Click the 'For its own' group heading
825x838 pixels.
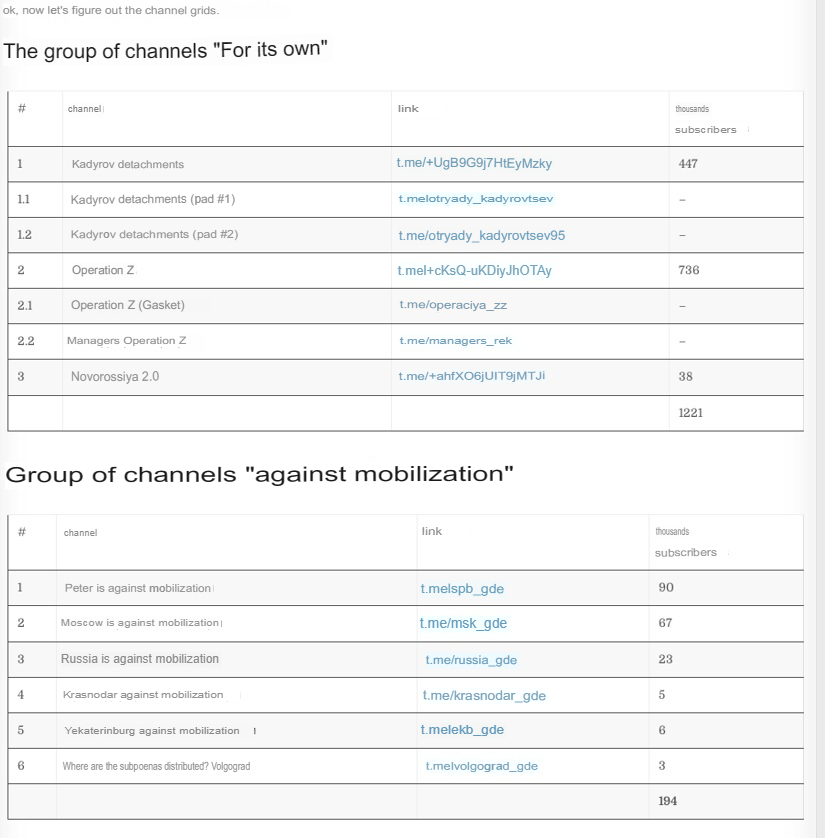pyautogui.click(x=165, y=50)
